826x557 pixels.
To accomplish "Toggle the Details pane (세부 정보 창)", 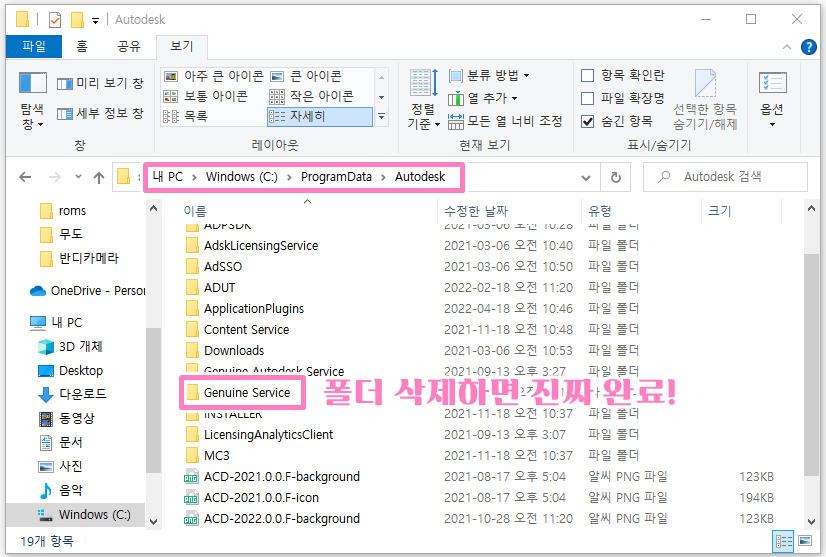I will tap(100, 113).
